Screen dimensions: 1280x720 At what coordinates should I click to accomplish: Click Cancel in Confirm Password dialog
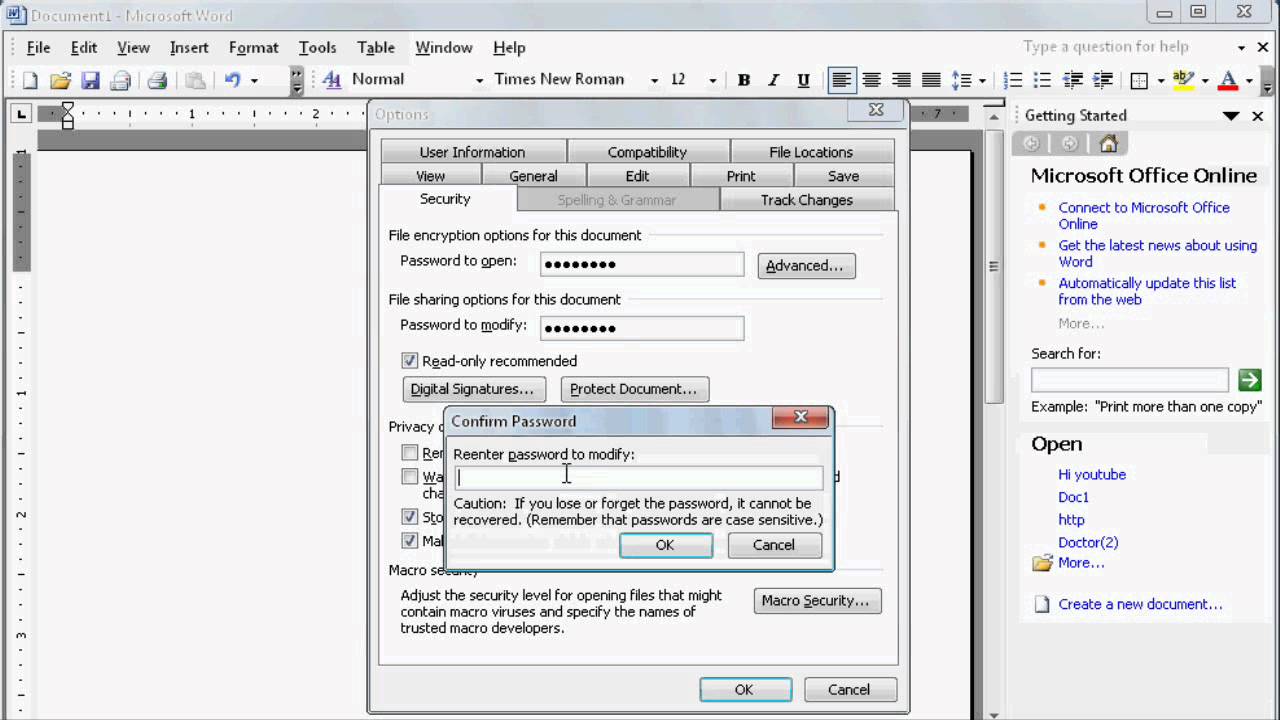774,545
